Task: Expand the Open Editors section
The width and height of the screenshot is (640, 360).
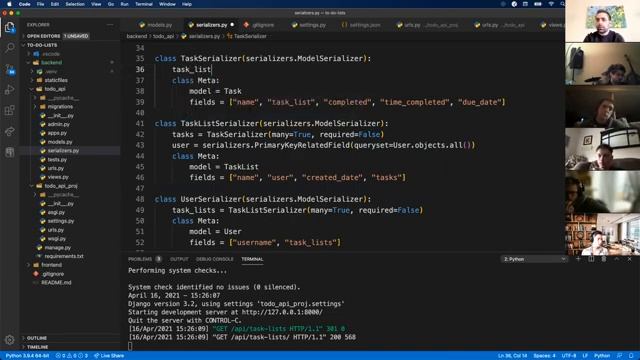Action: [43, 36]
